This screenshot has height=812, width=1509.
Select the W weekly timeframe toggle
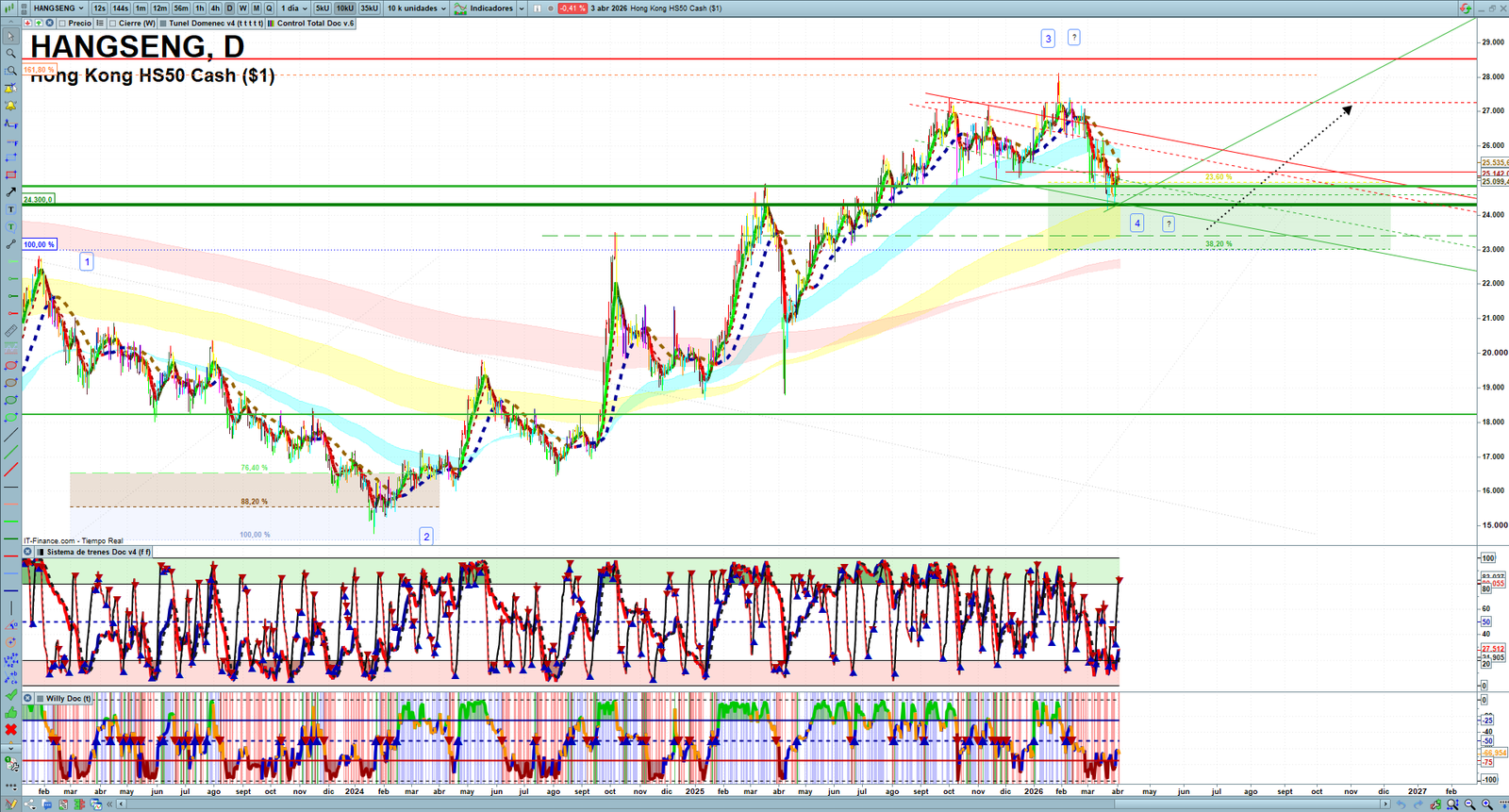[x=243, y=8]
